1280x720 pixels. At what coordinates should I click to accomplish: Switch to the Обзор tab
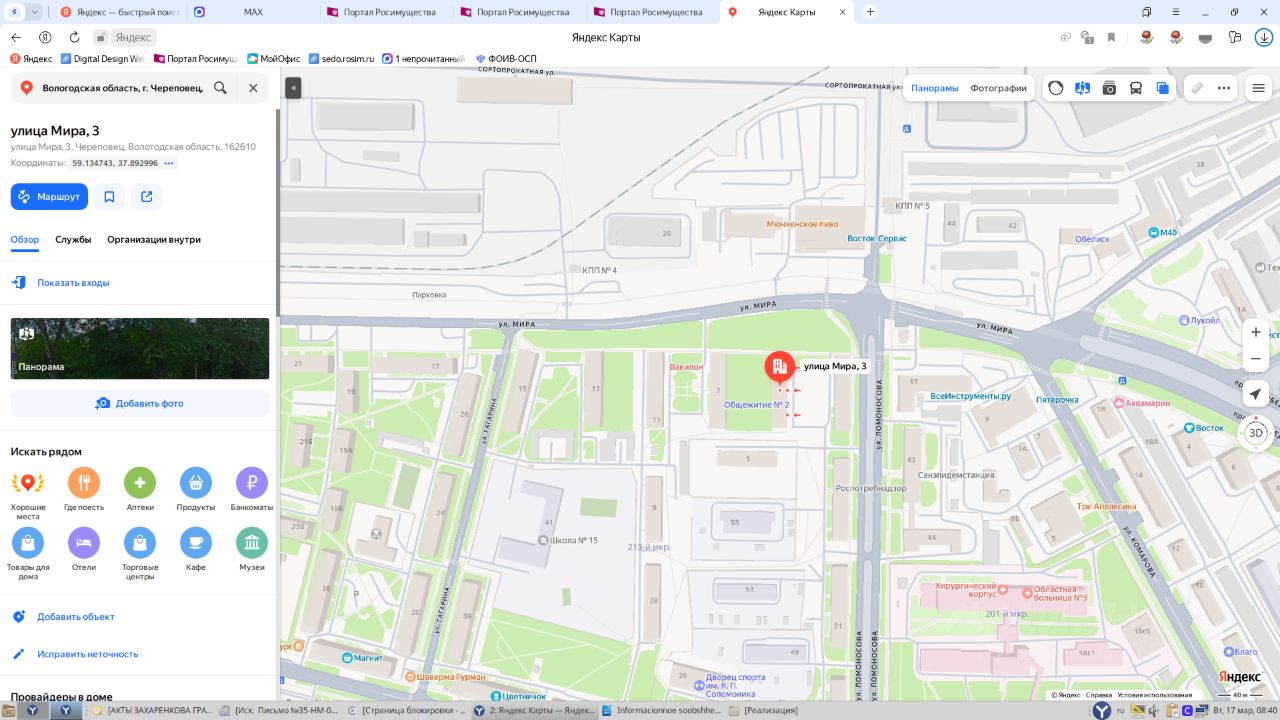[x=25, y=240]
